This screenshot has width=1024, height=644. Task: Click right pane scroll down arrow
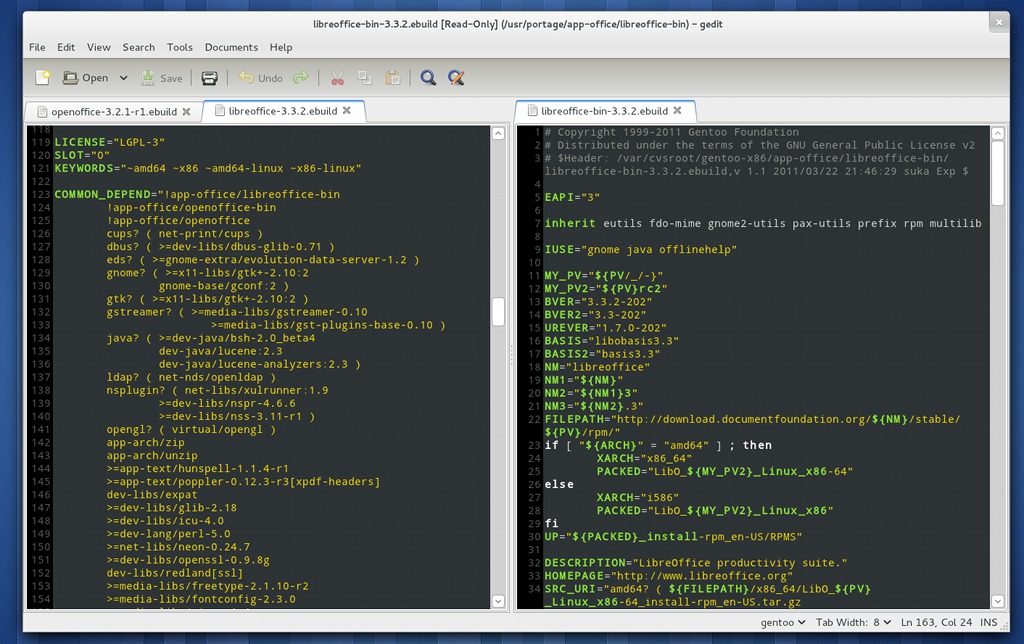(998, 601)
